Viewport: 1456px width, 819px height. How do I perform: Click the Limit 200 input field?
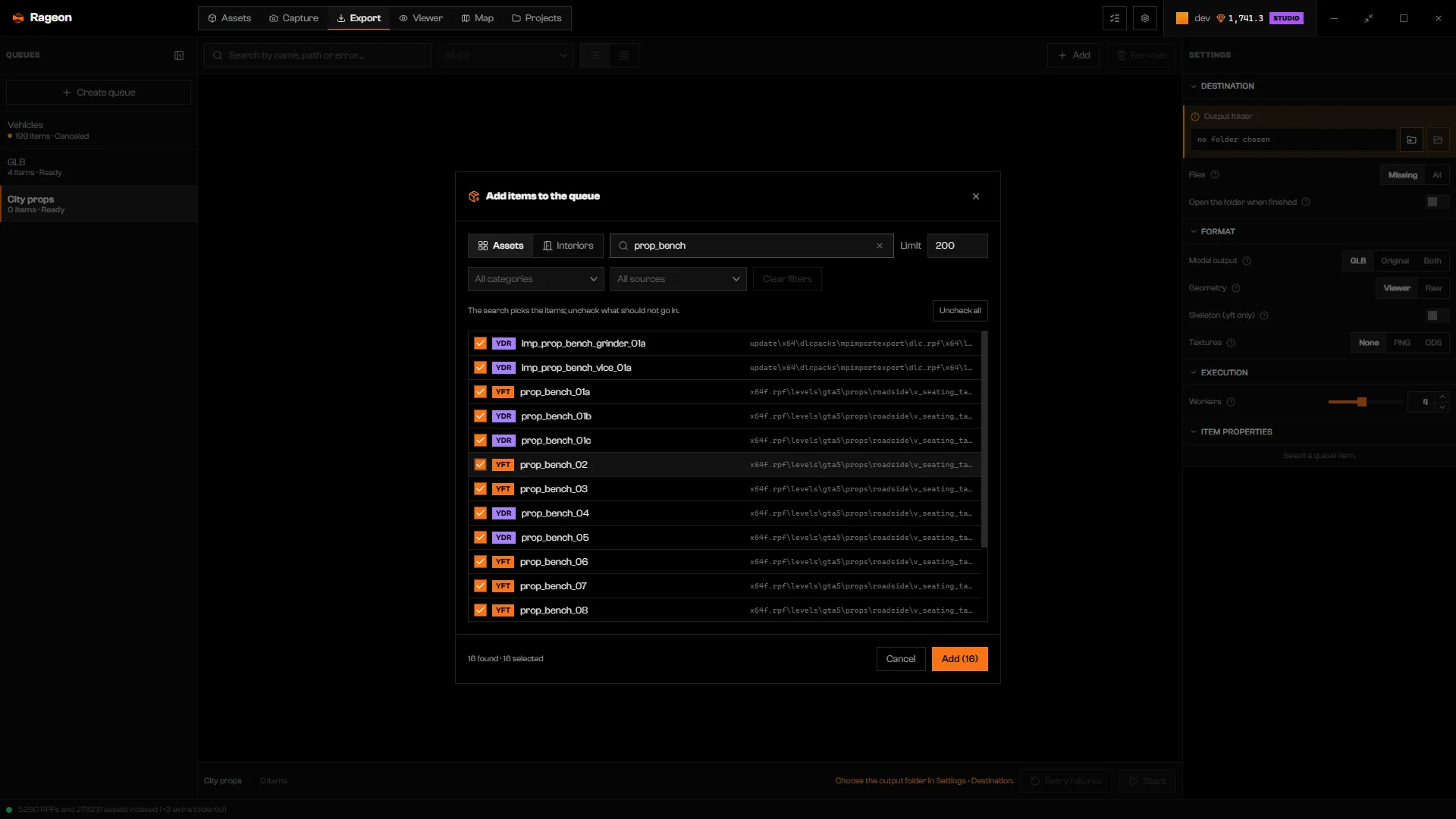957,246
